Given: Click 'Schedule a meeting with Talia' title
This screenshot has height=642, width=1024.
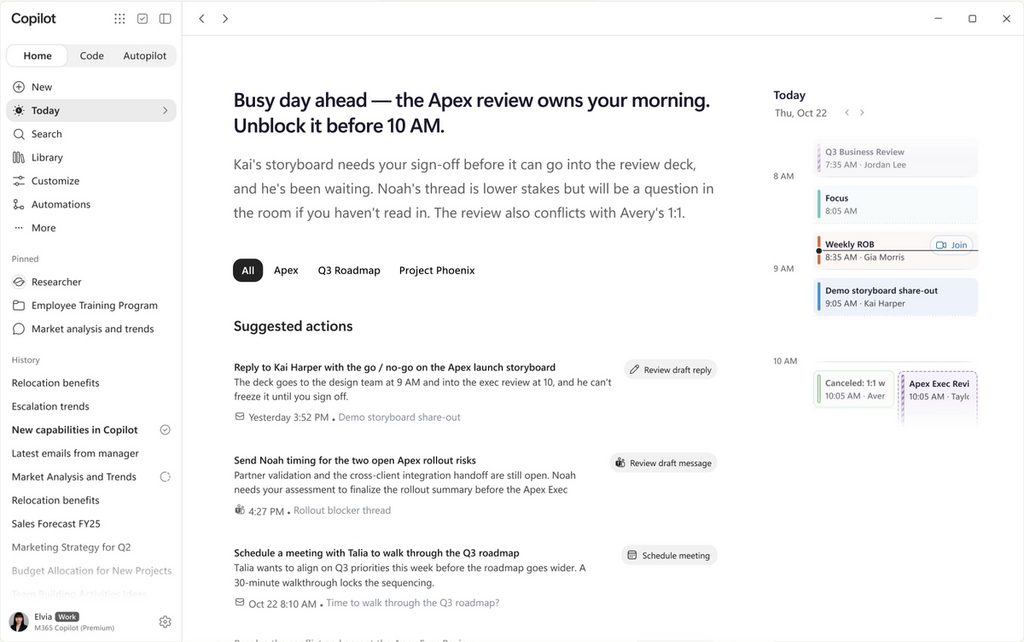Looking at the screenshot, I should pos(376,553).
